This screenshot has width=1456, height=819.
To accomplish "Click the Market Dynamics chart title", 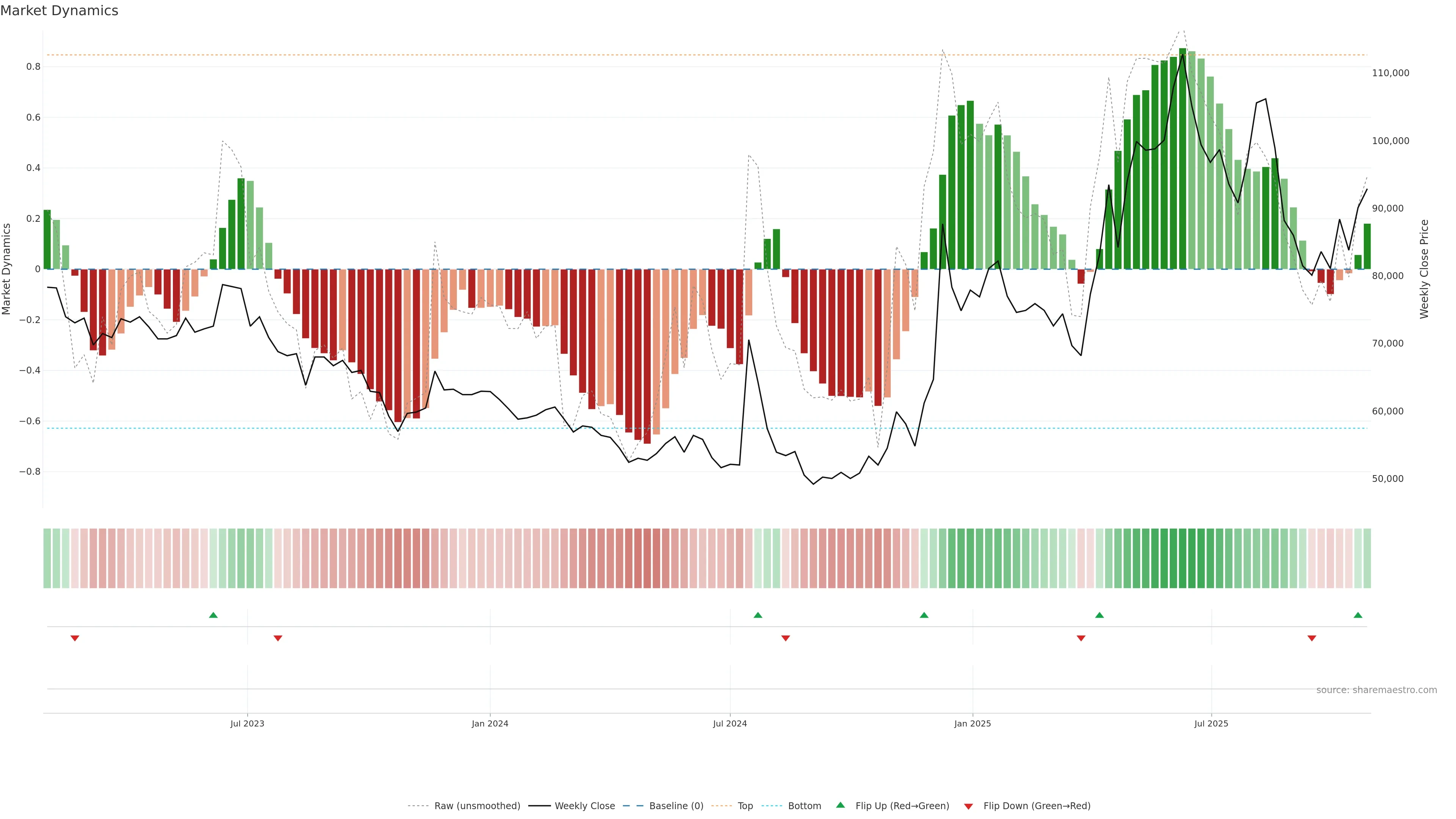I will point(60,11).
